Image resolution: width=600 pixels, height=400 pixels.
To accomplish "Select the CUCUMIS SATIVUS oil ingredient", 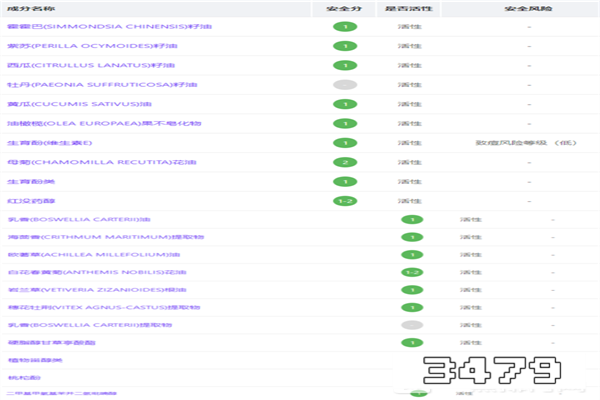I will tap(65, 104).
